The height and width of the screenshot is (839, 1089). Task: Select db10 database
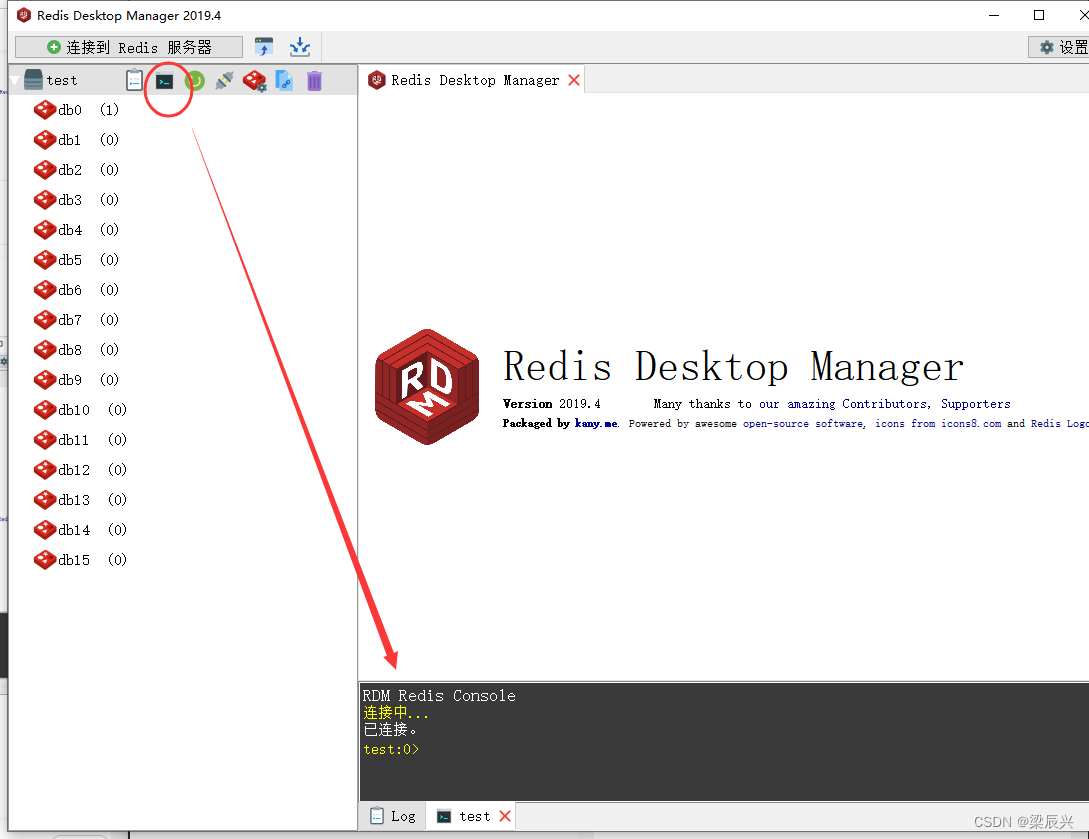point(81,410)
